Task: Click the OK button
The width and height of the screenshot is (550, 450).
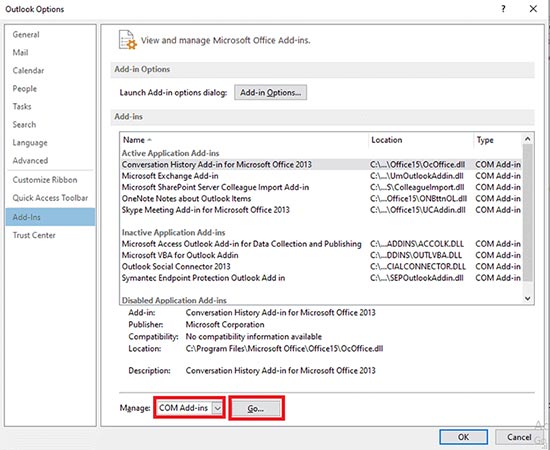Action: 463,437
